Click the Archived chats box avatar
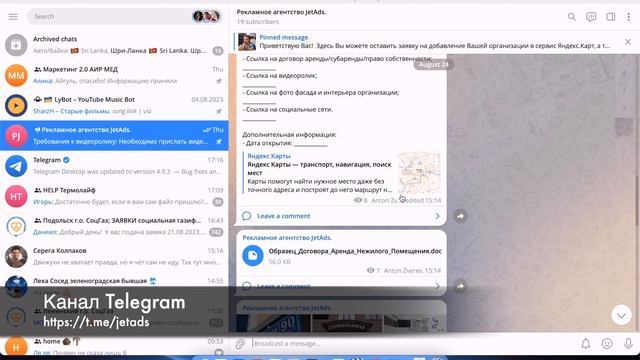 (16, 45)
